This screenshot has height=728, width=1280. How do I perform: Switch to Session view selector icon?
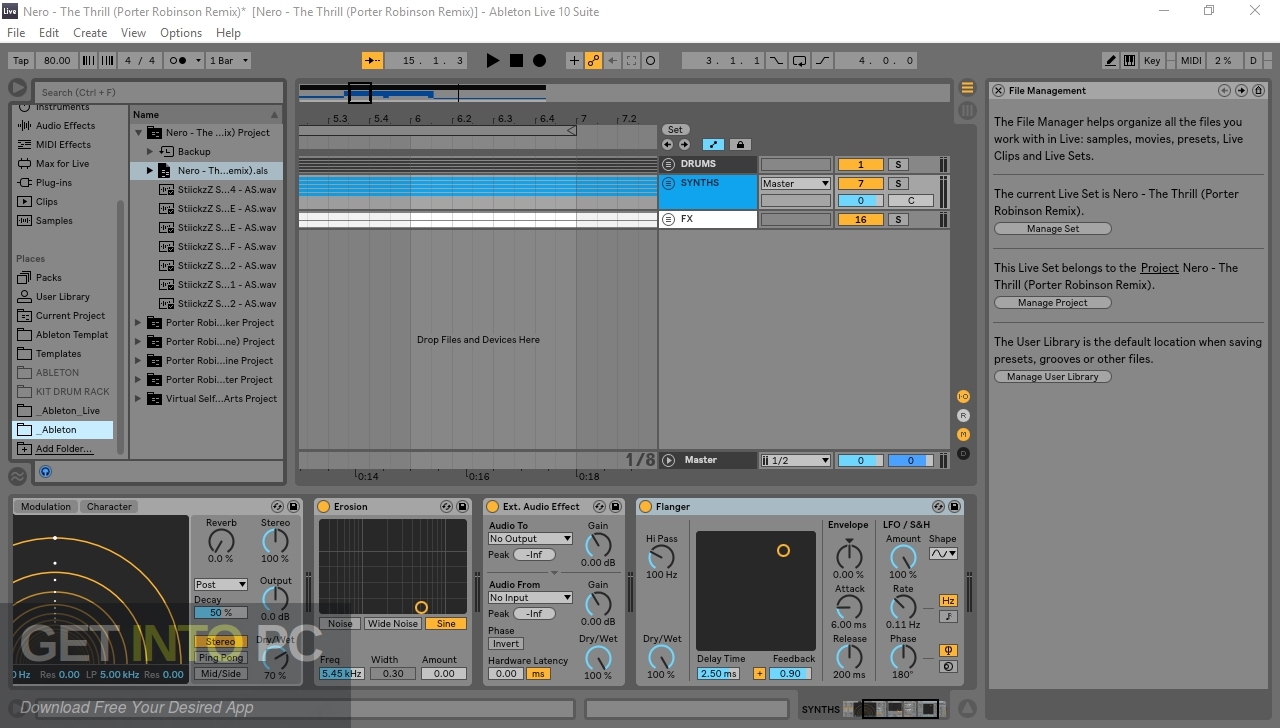(967, 110)
